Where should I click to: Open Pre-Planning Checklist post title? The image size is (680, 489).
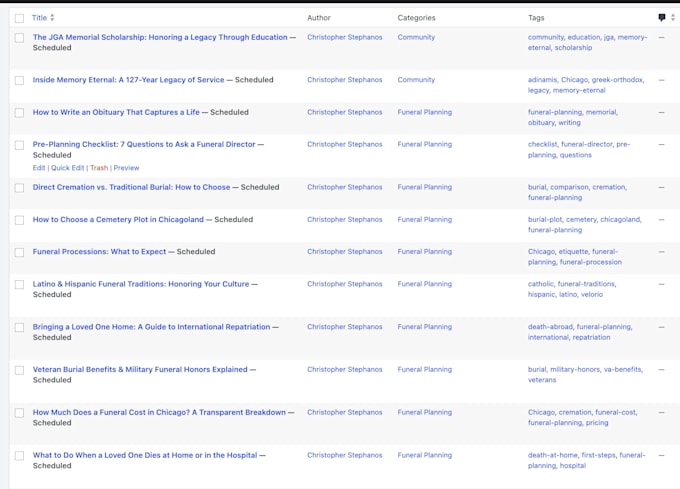[144, 144]
